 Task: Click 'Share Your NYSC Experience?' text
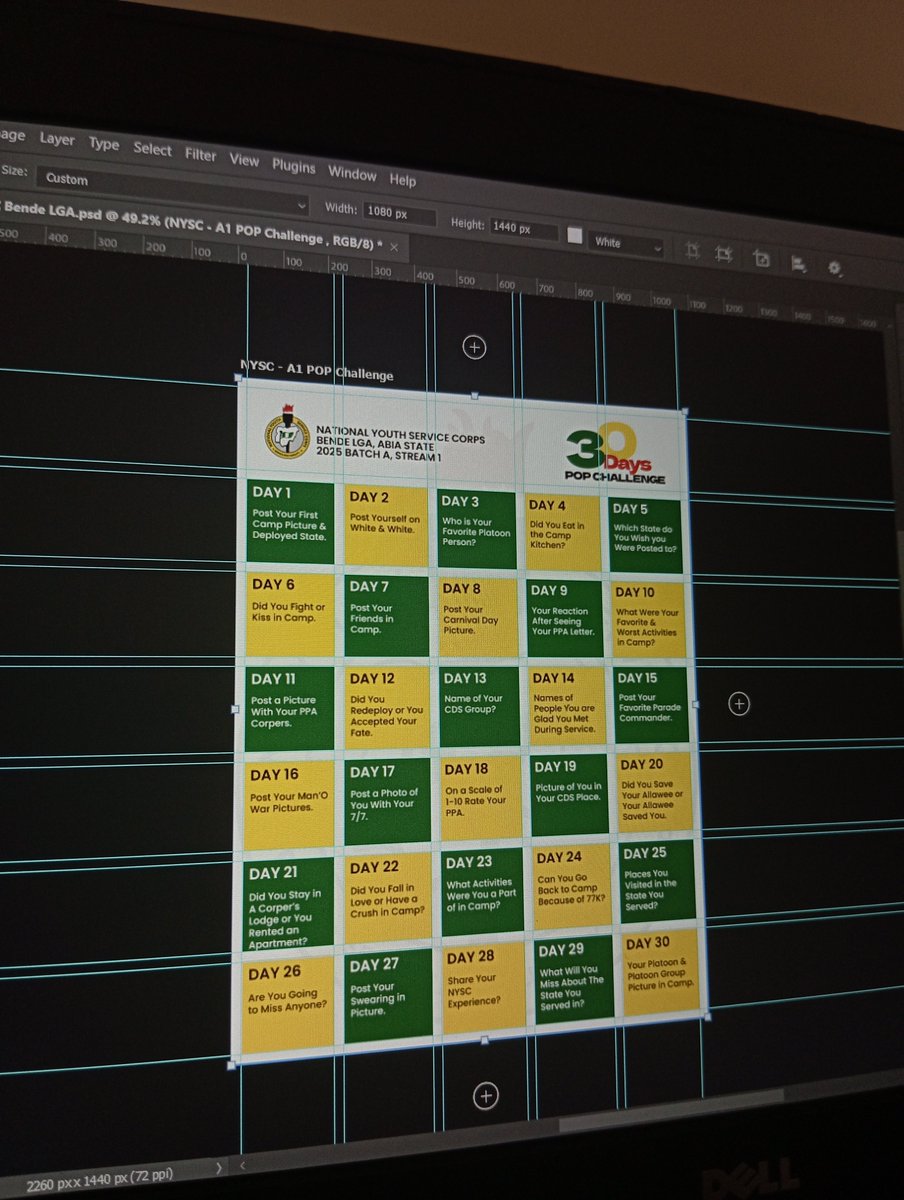[x=473, y=989]
